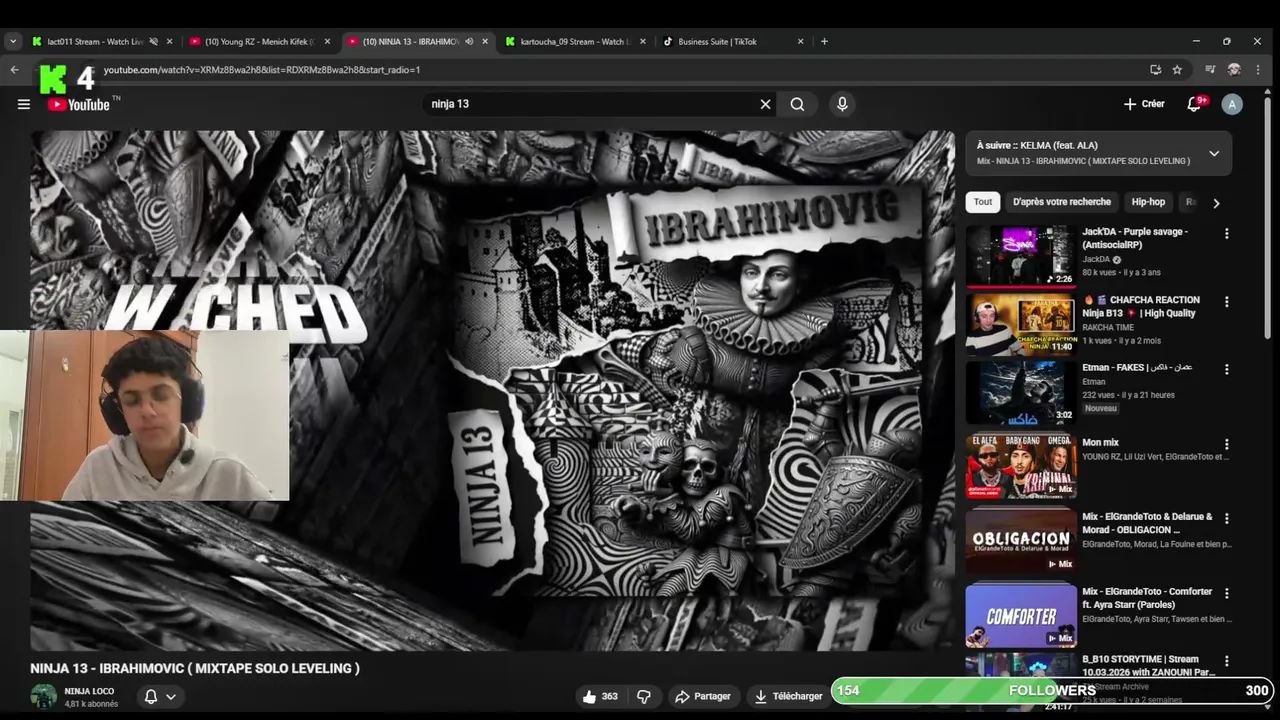
Task: Click the Télécharger download button
Action: point(788,696)
